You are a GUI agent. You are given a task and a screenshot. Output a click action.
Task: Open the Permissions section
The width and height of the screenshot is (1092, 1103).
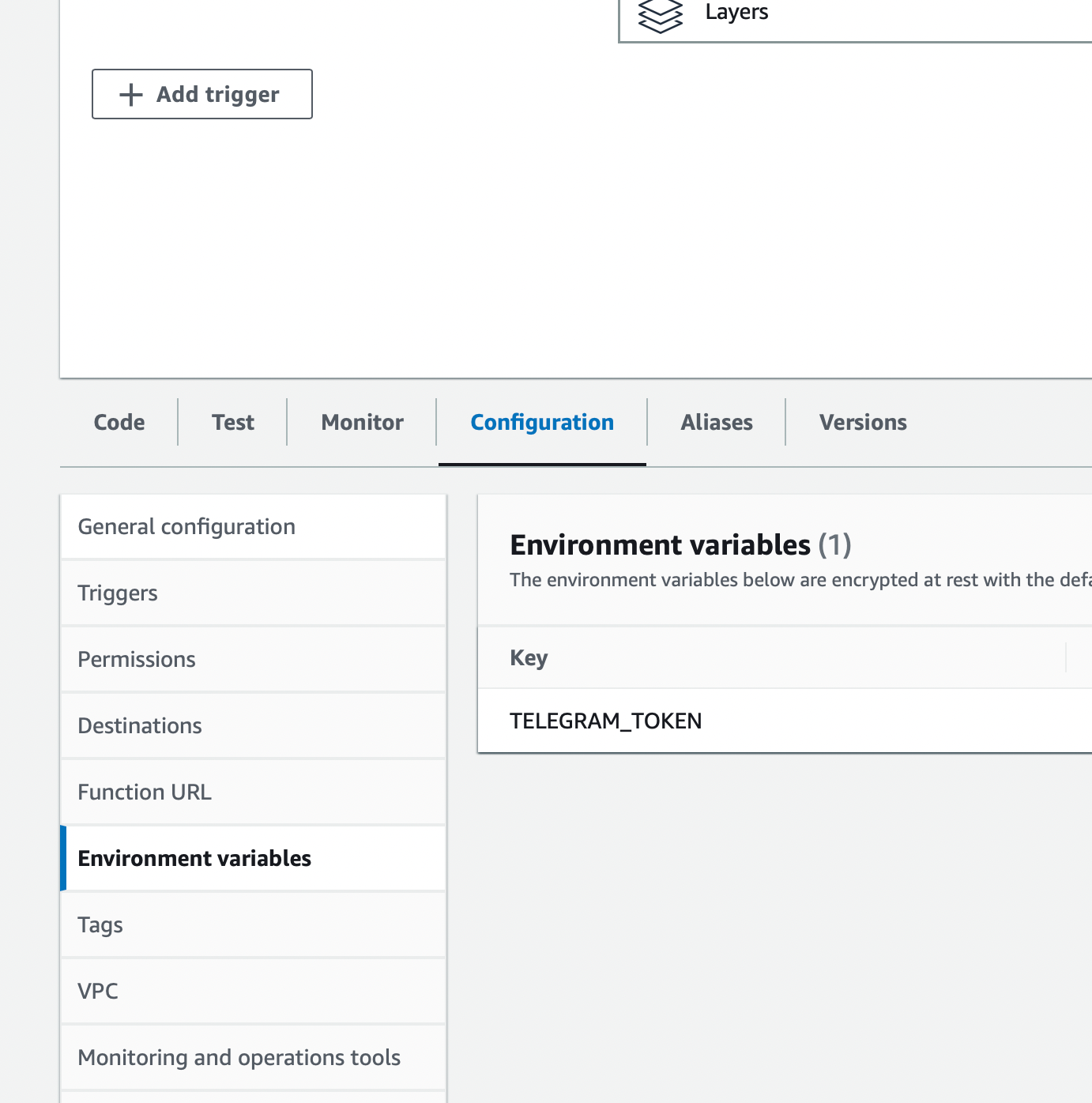click(x=137, y=660)
